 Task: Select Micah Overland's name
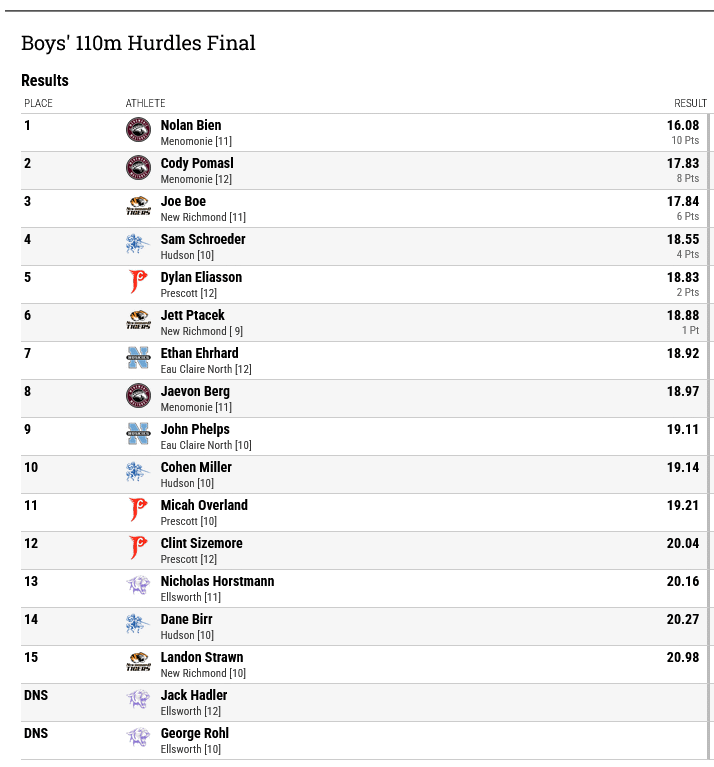coord(204,505)
